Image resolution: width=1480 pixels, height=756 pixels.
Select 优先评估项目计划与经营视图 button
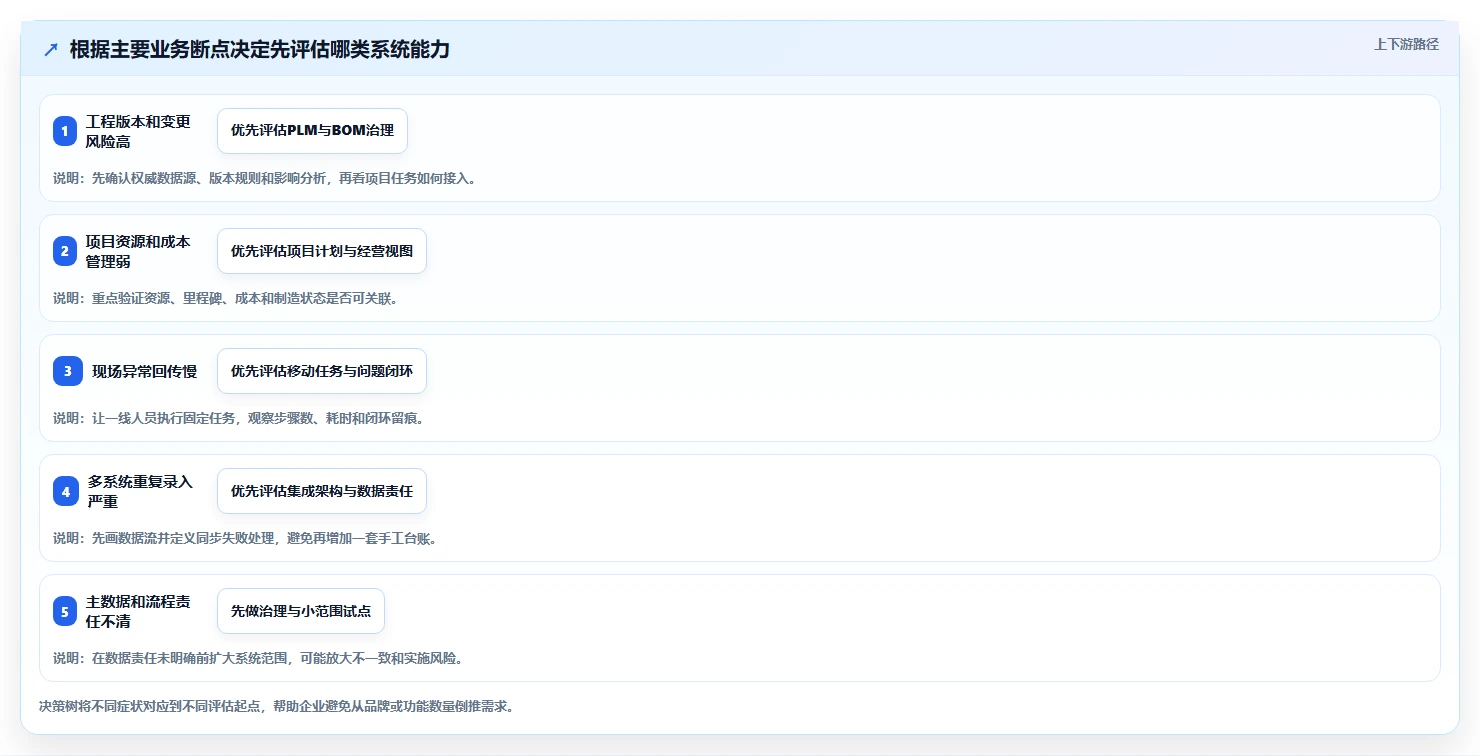[x=322, y=251]
